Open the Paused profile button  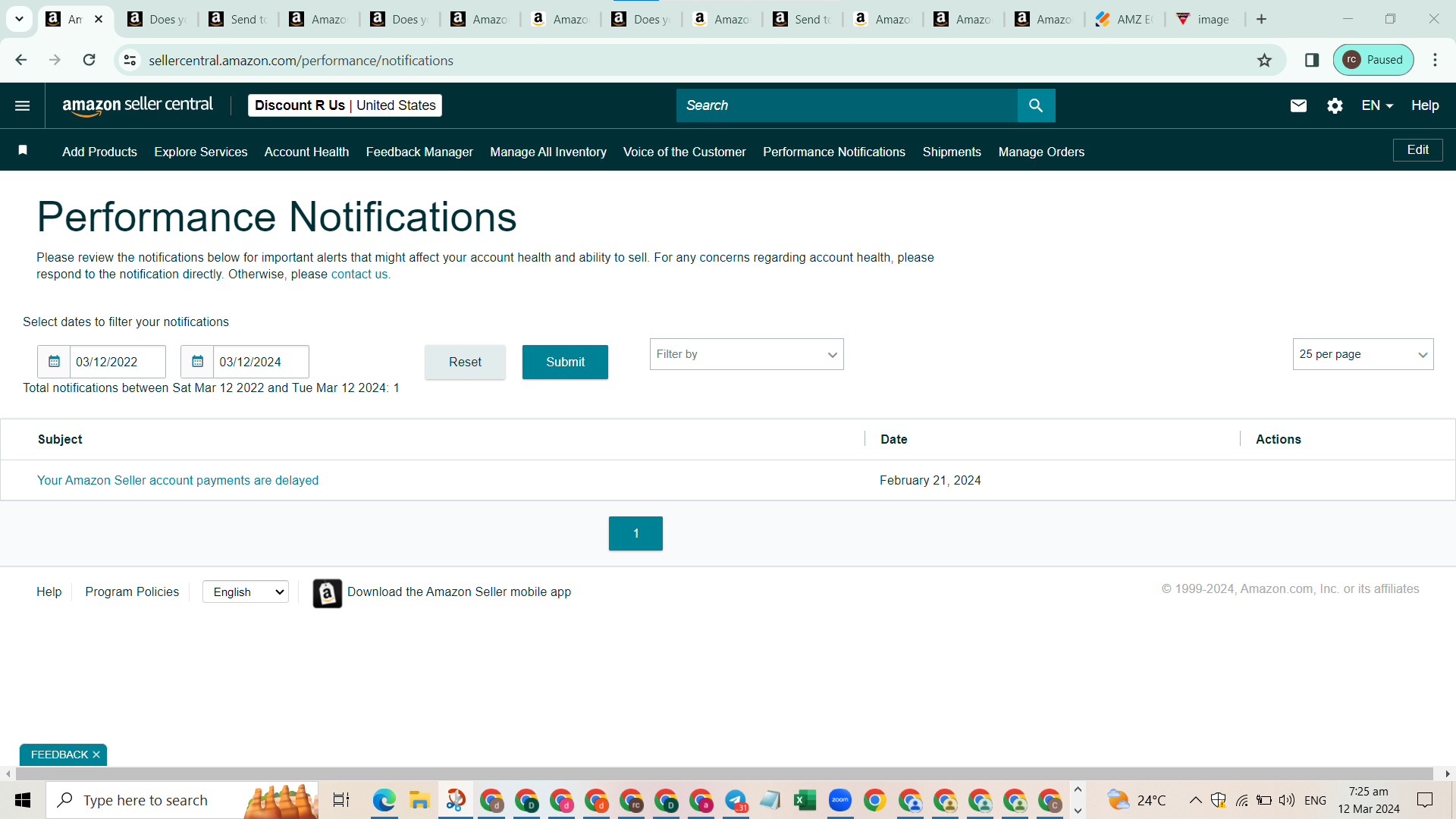point(1373,60)
